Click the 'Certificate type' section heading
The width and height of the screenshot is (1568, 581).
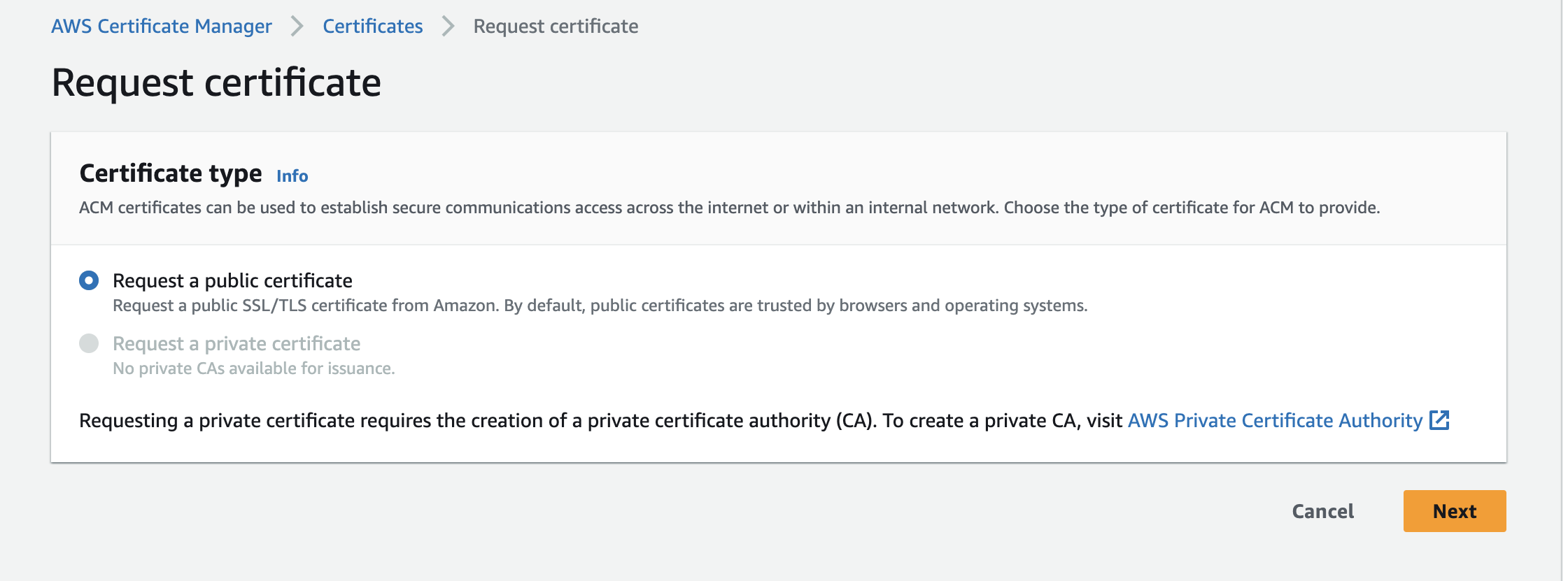pyautogui.click(x=171, y=173)
